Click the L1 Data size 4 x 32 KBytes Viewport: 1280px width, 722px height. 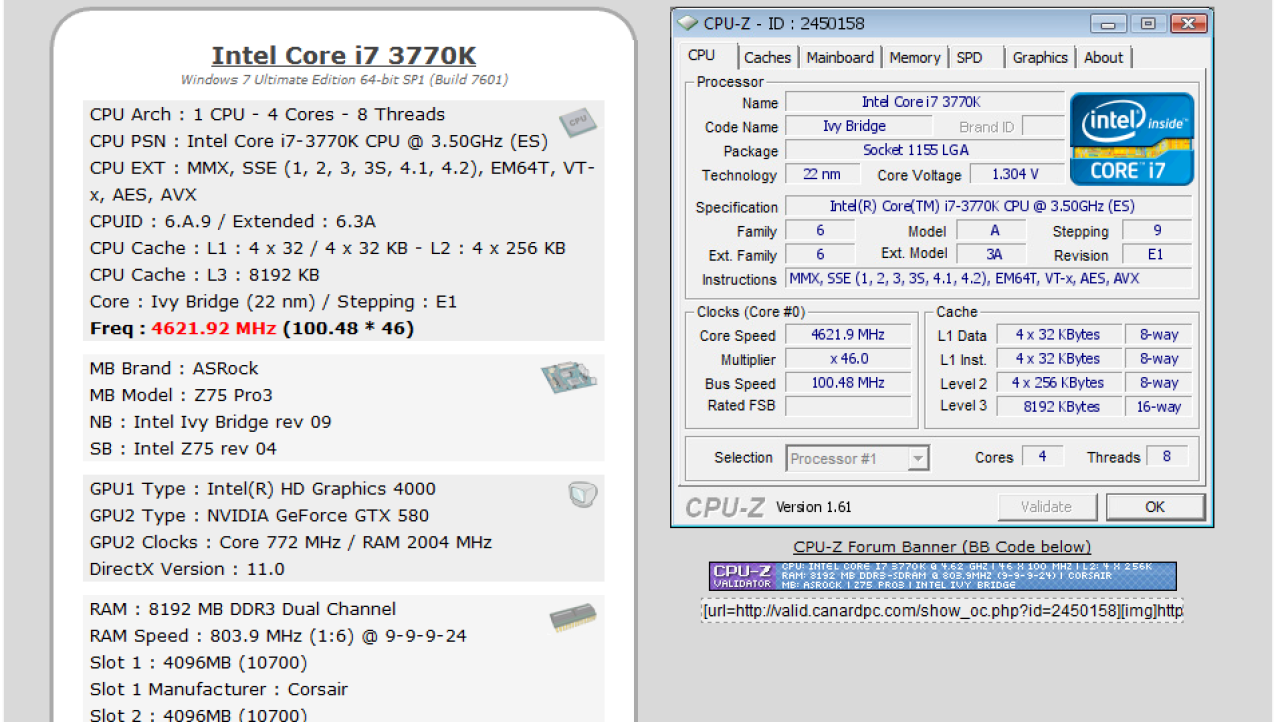tap(1057, 335)
